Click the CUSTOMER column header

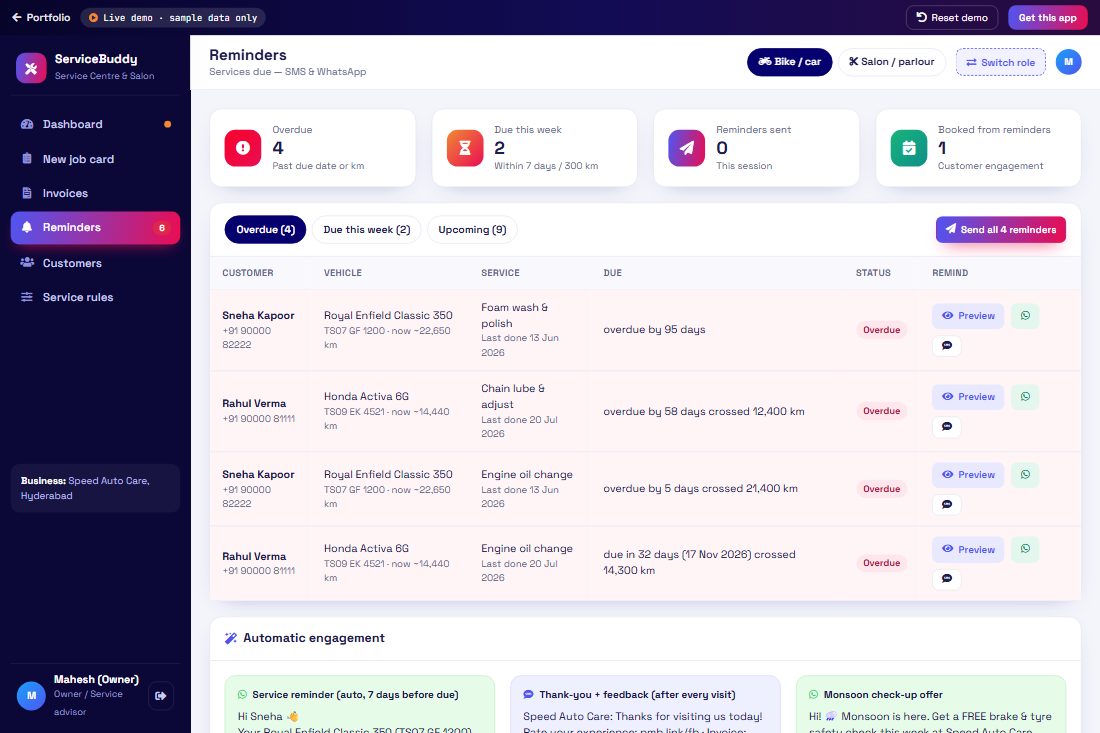pos(248,273)
